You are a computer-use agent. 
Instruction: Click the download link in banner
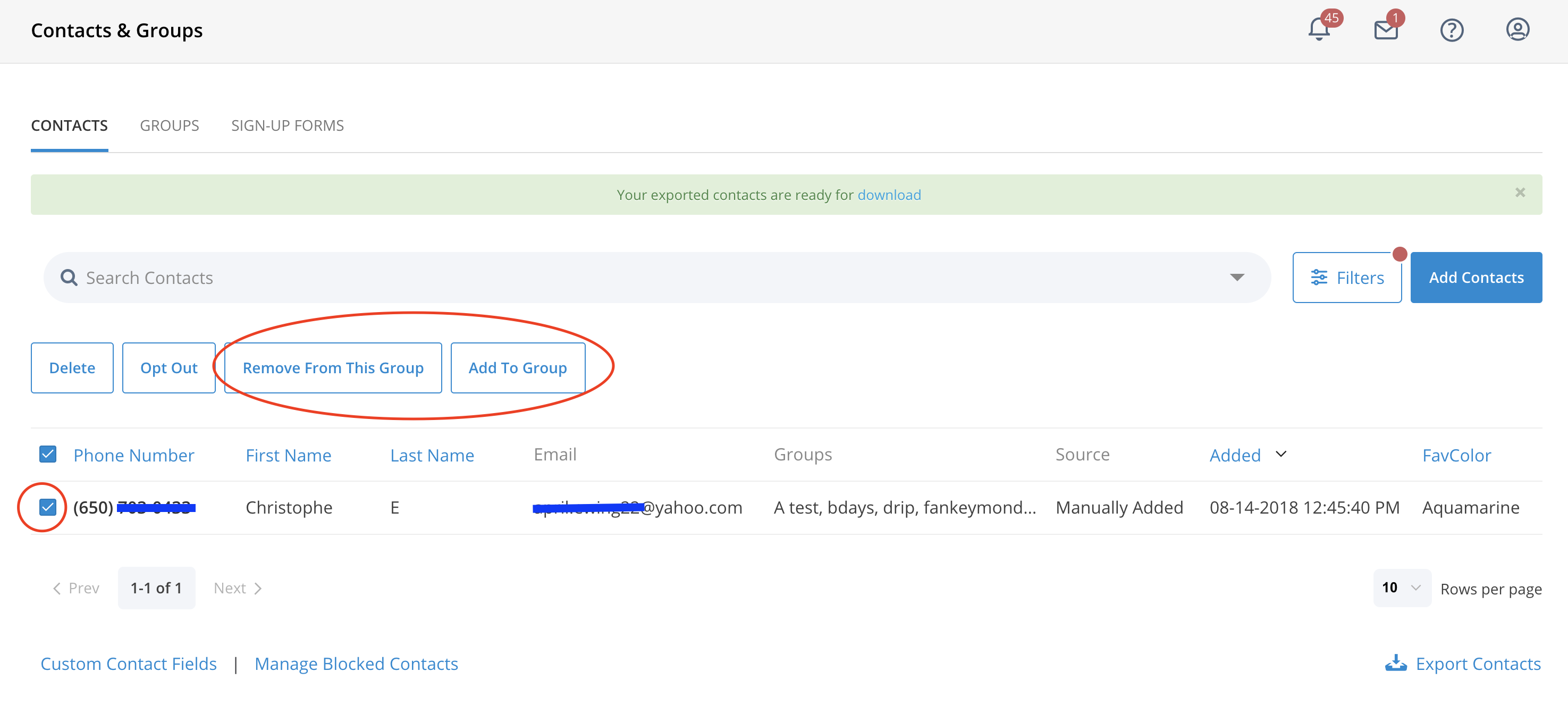point(889,195)
